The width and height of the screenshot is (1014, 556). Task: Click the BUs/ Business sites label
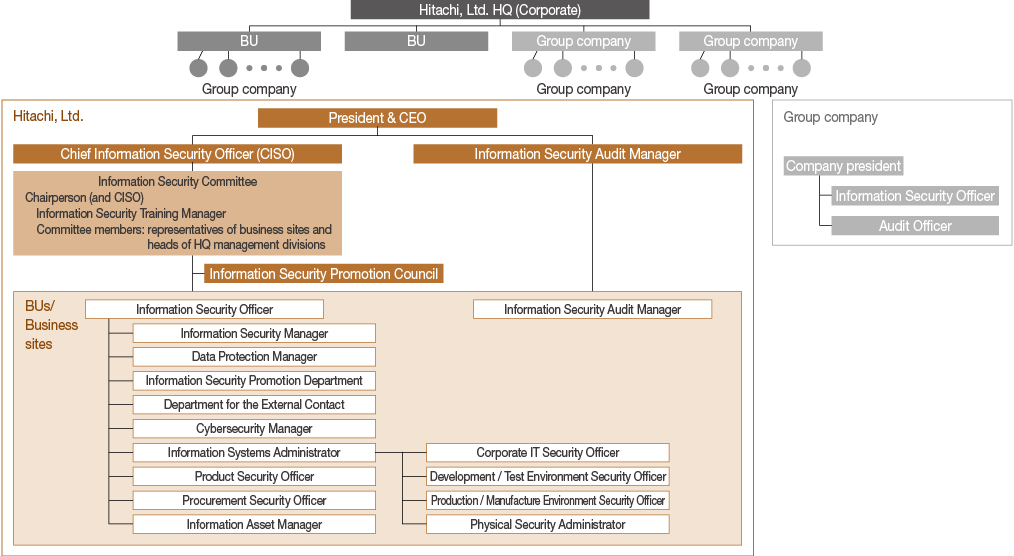click(51, 325)
